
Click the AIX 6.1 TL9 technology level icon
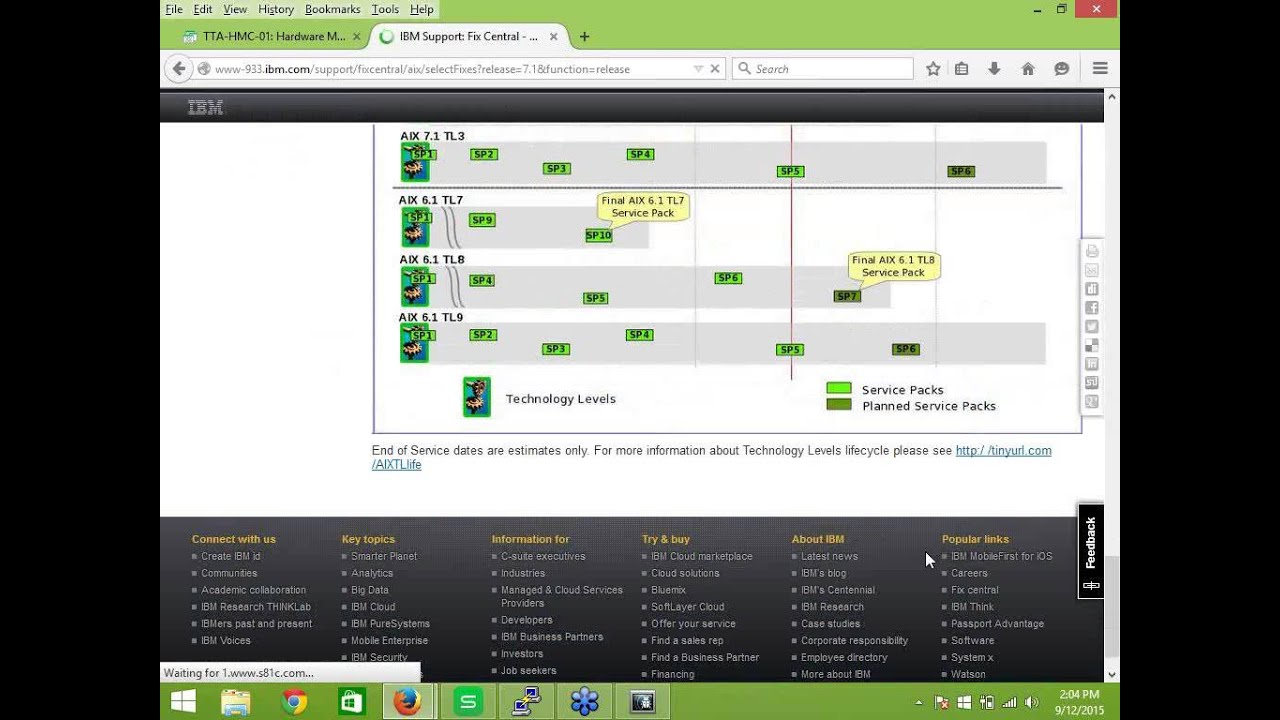(415, 343)
